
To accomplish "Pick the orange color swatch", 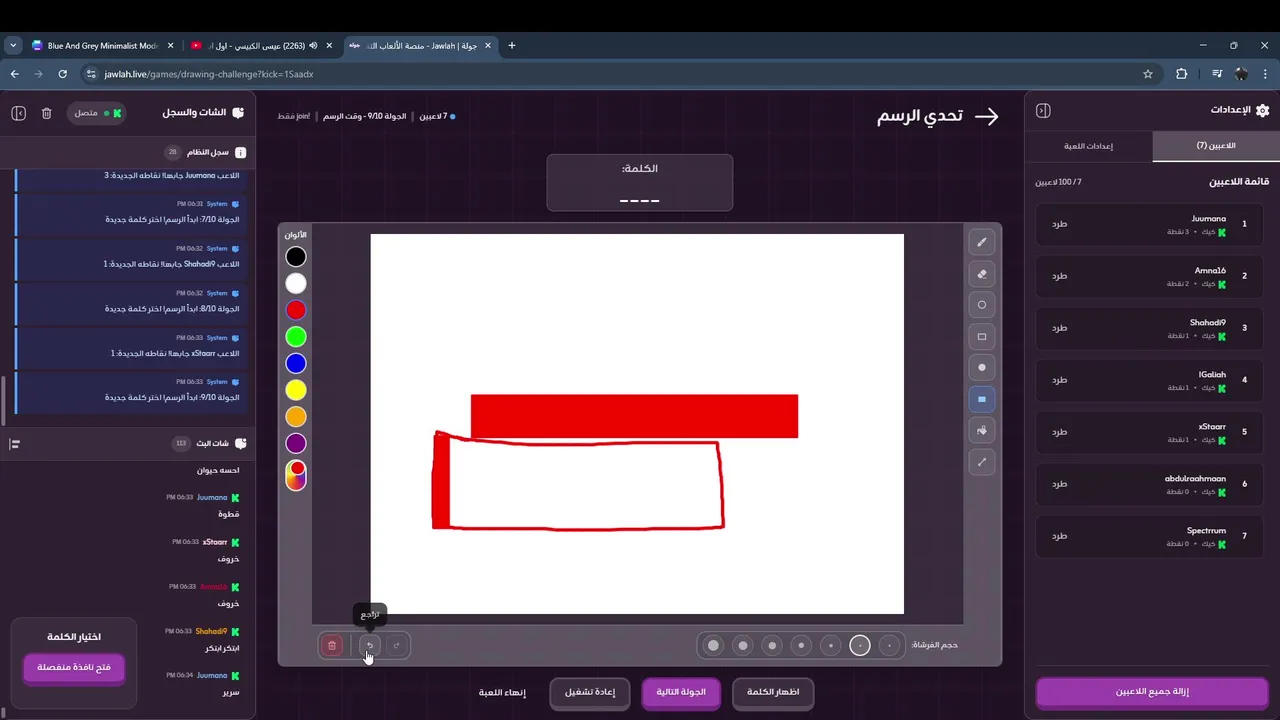I will [296, 417].
